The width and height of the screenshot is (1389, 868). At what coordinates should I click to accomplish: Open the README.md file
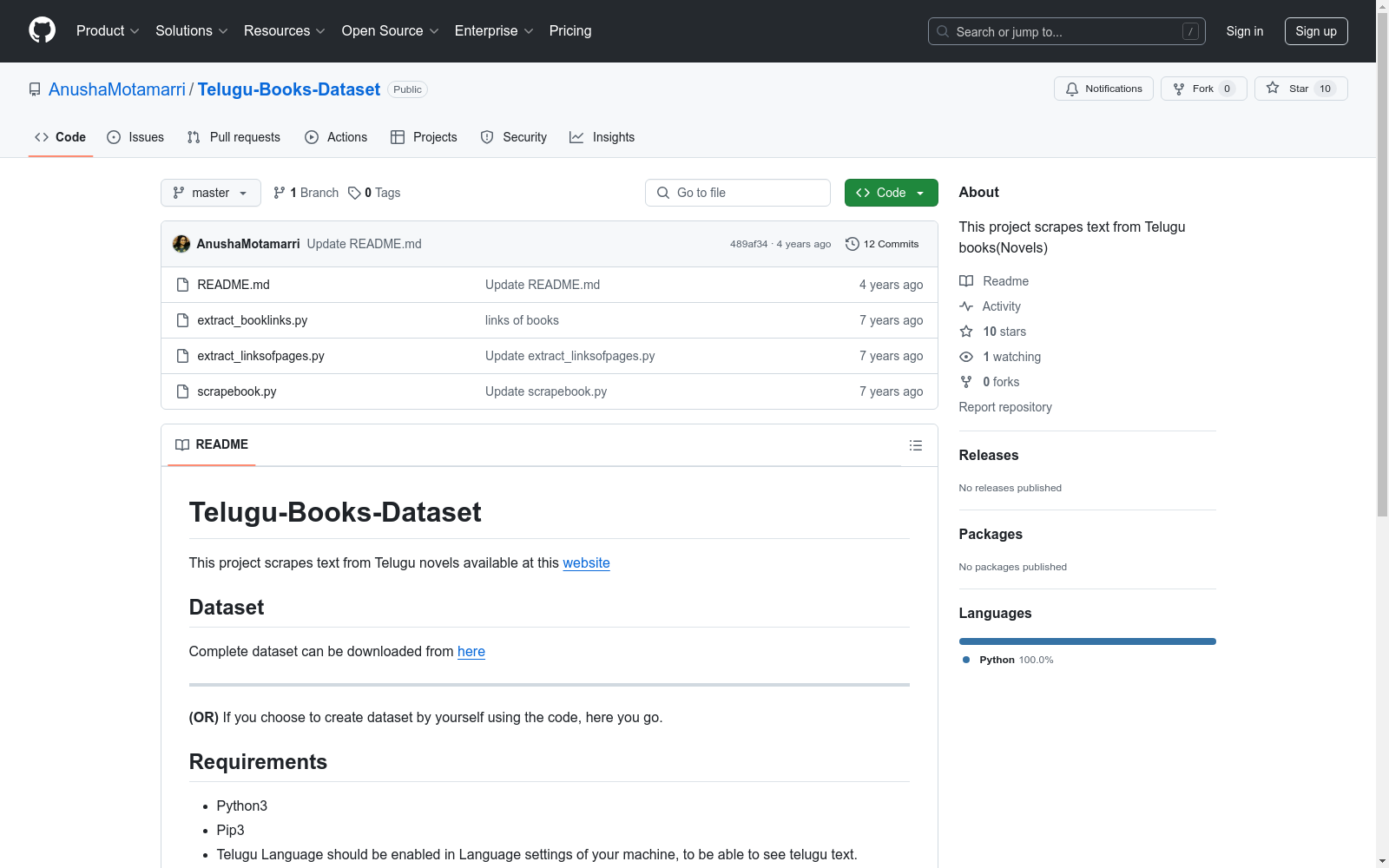[x=234, y=285]
